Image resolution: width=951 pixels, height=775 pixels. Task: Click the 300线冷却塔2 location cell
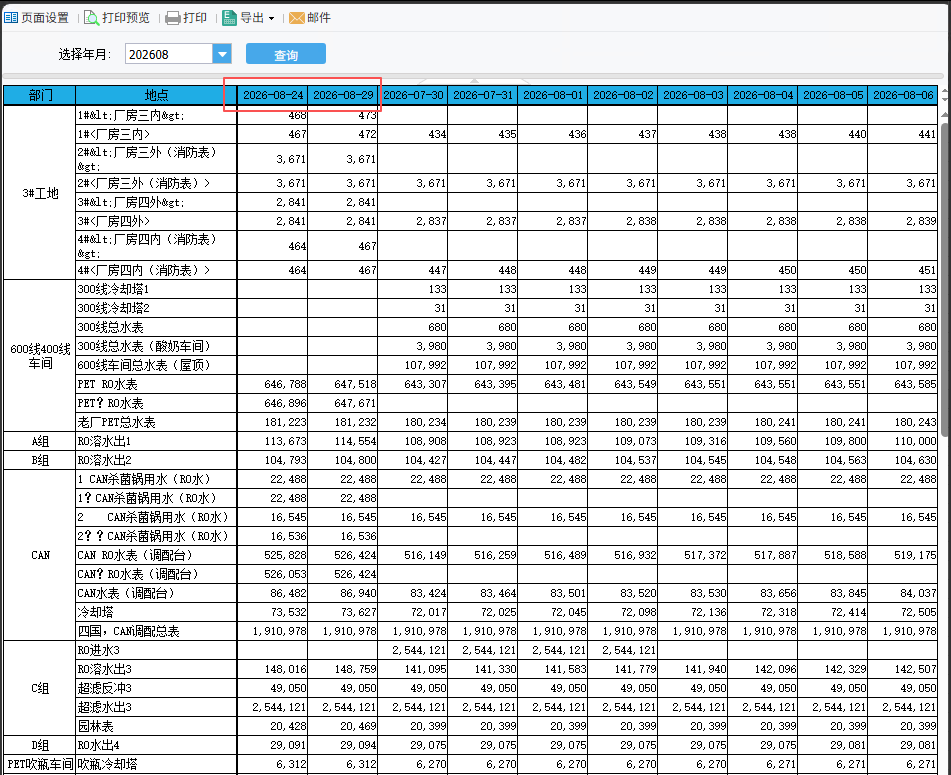click(156, 308)
